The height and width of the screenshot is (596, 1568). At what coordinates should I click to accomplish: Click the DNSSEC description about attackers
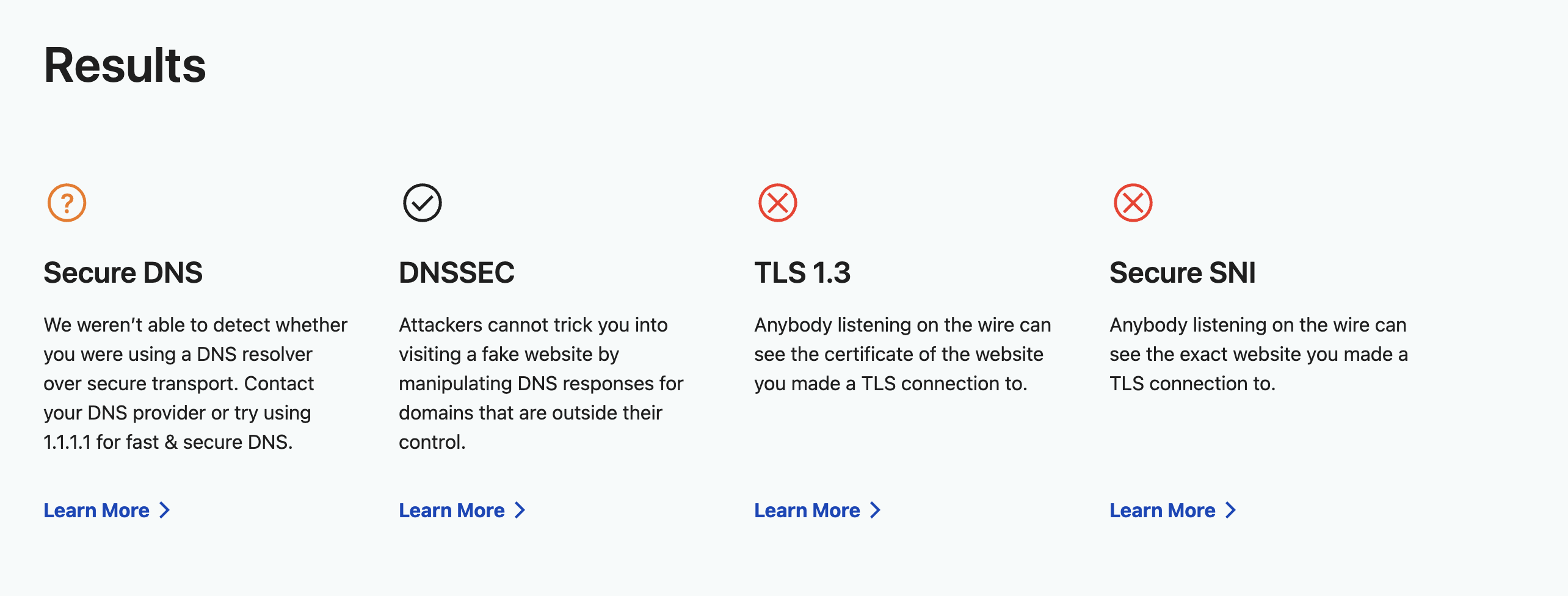coord(541,383)
